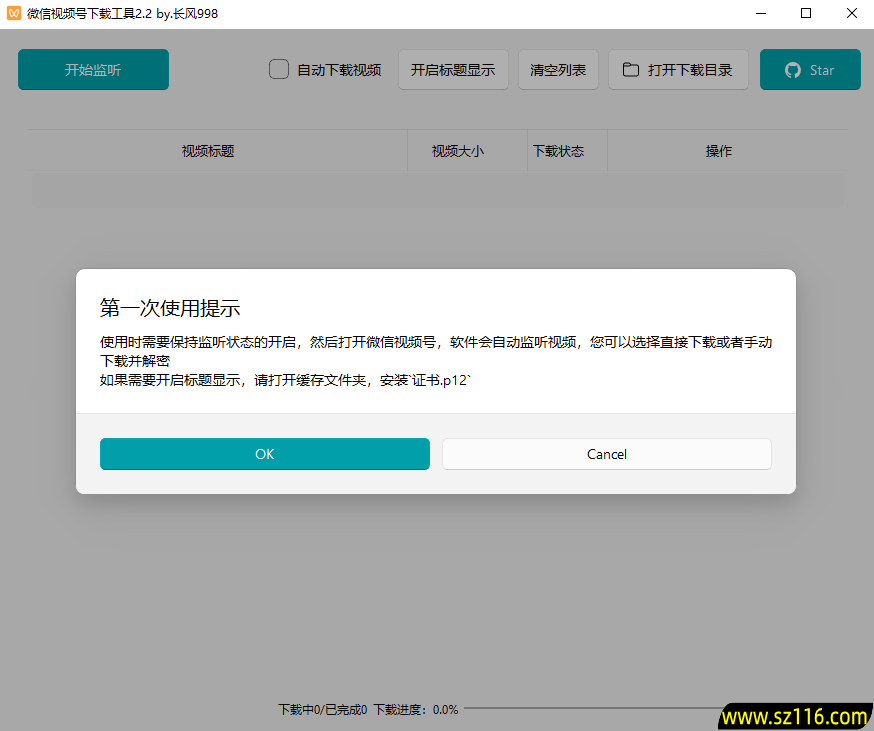The image size is (874, 731).
Task: Dismiss the dialog with Cancel
Action: pyautogui.click(x=606, y=454)
